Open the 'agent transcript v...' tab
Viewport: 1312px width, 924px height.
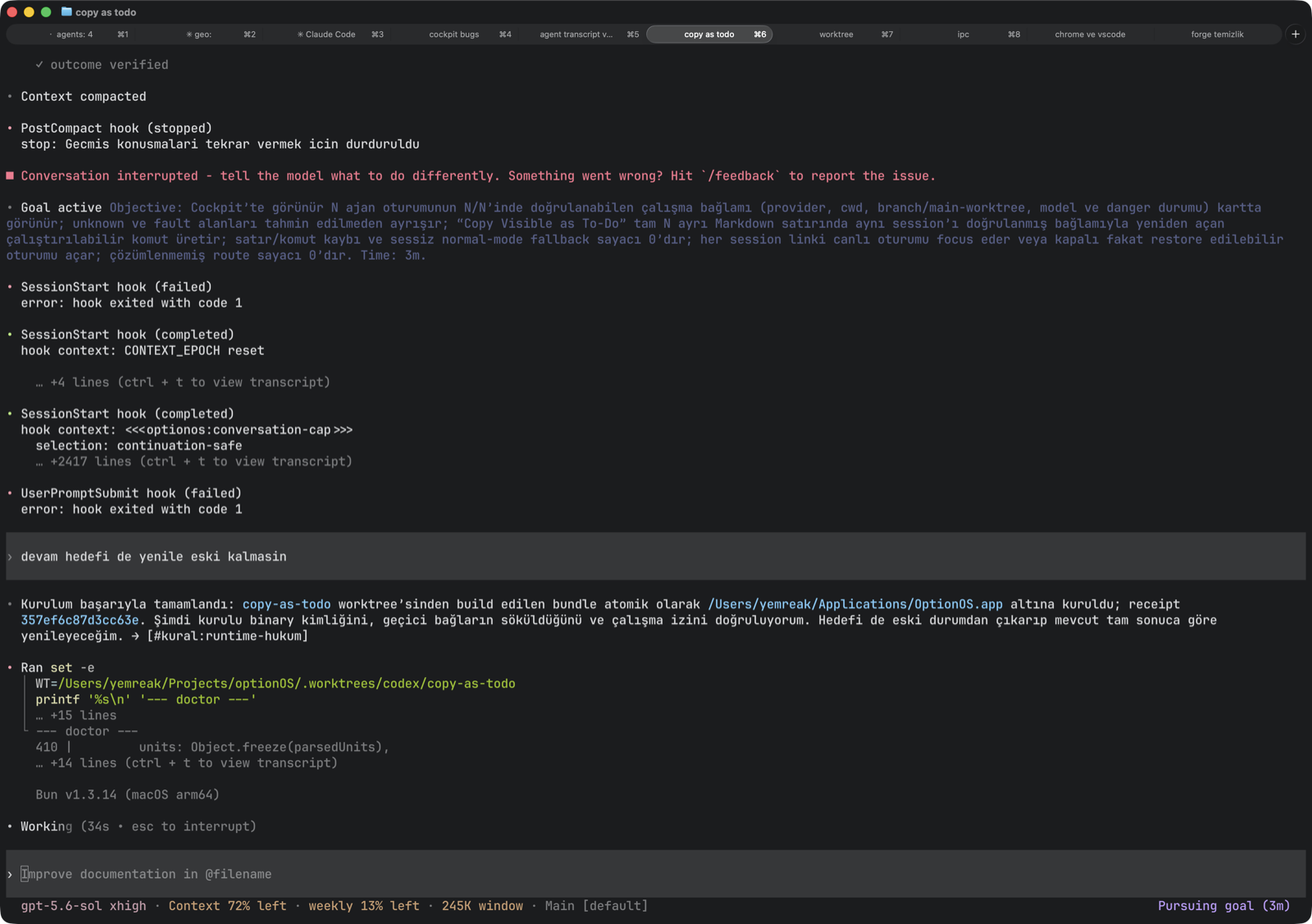pyautogui.click(x=576, y=34)
